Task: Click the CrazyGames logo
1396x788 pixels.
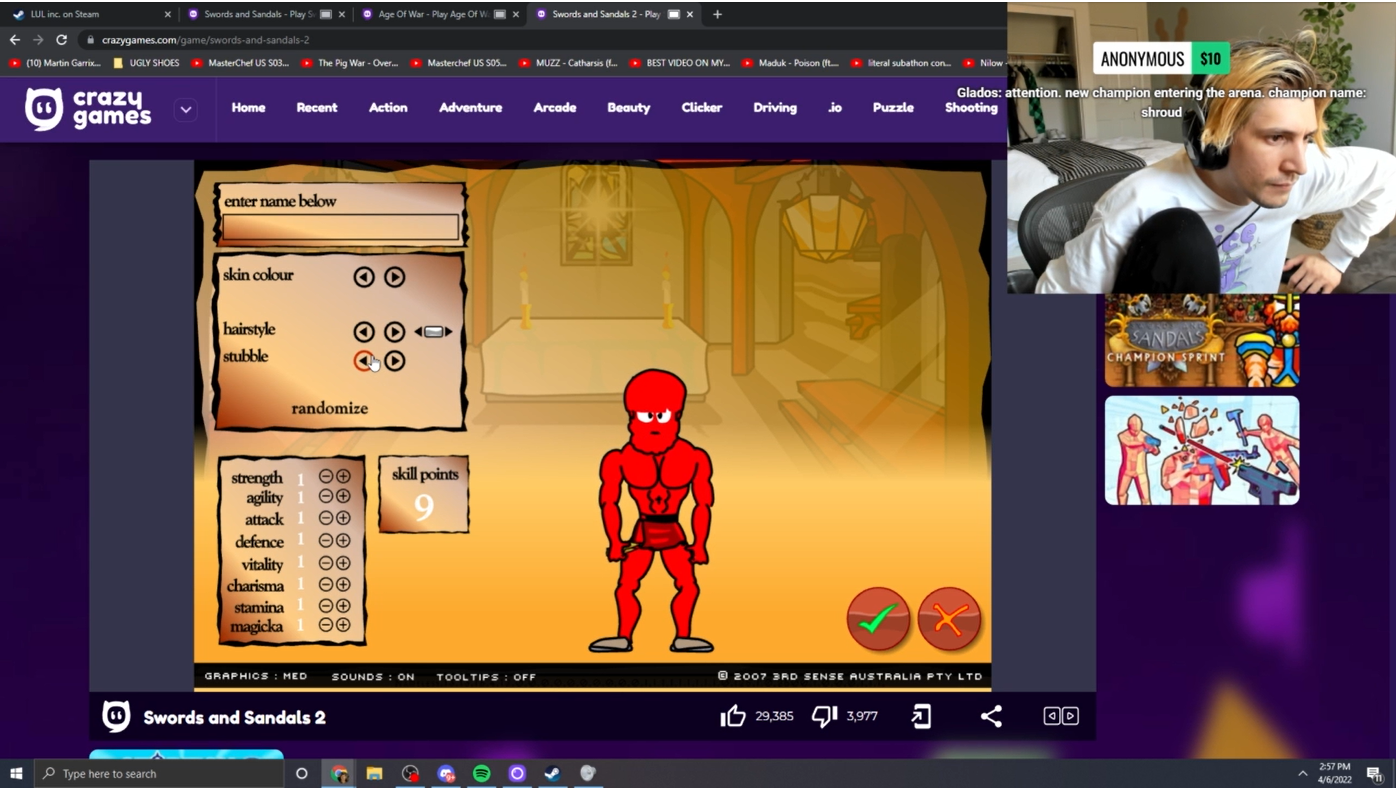Action: (88, 108)
